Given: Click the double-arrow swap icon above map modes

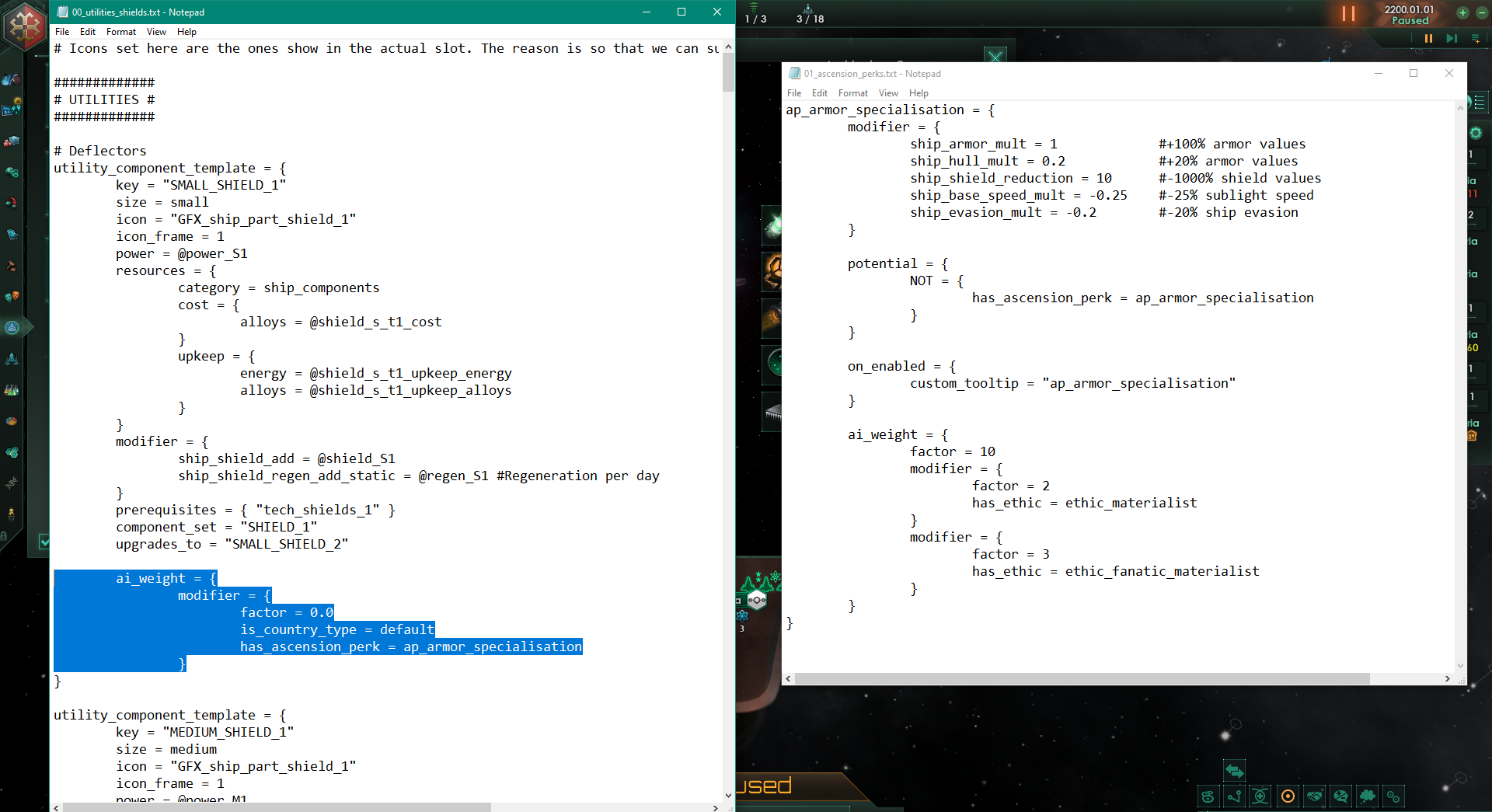Looking at the screenshot, I should 1234,771.
